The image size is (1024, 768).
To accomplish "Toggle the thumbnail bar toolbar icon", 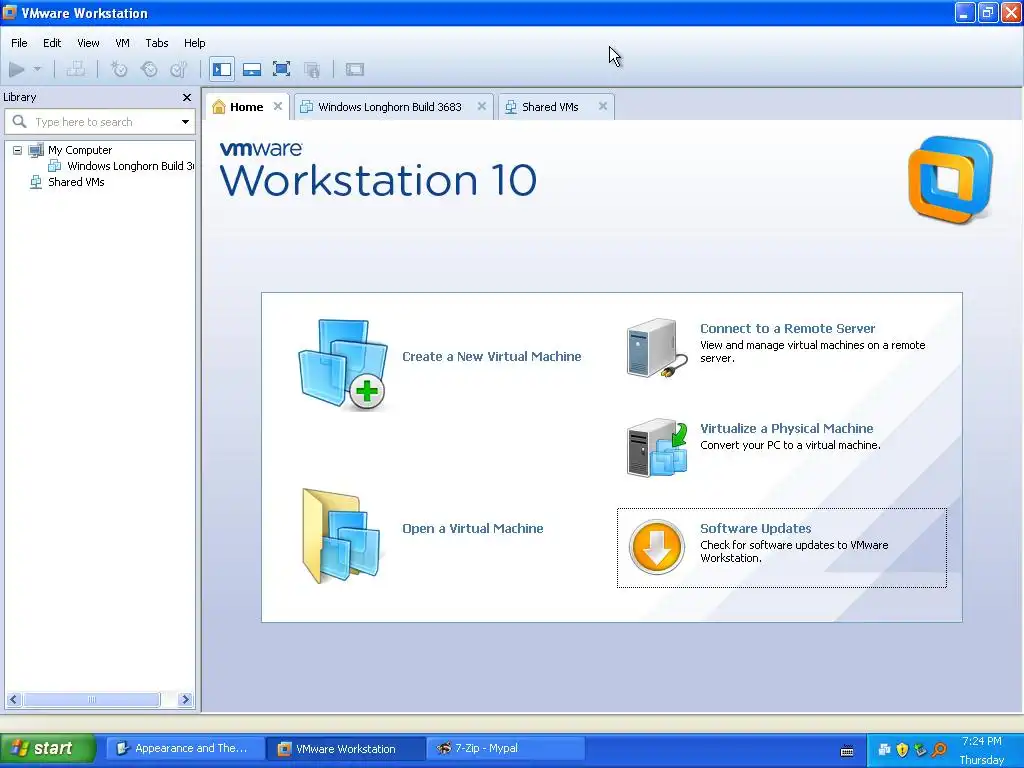I will tap(252, 69).
